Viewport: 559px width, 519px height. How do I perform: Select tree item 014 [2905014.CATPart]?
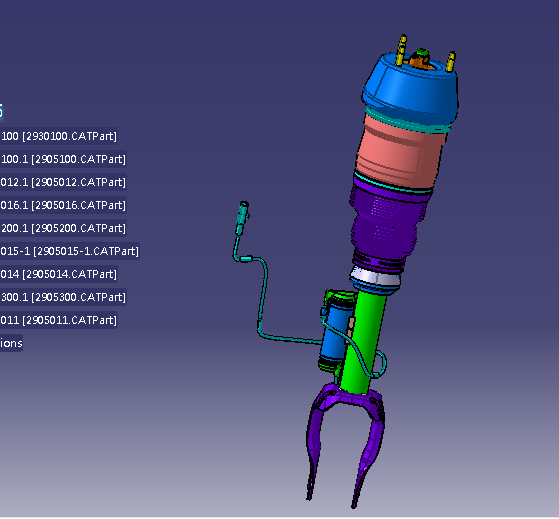(x=58, y=274)
